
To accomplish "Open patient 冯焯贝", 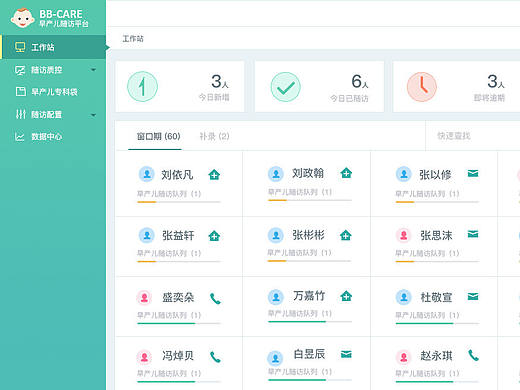I will (x=178, y=356).
